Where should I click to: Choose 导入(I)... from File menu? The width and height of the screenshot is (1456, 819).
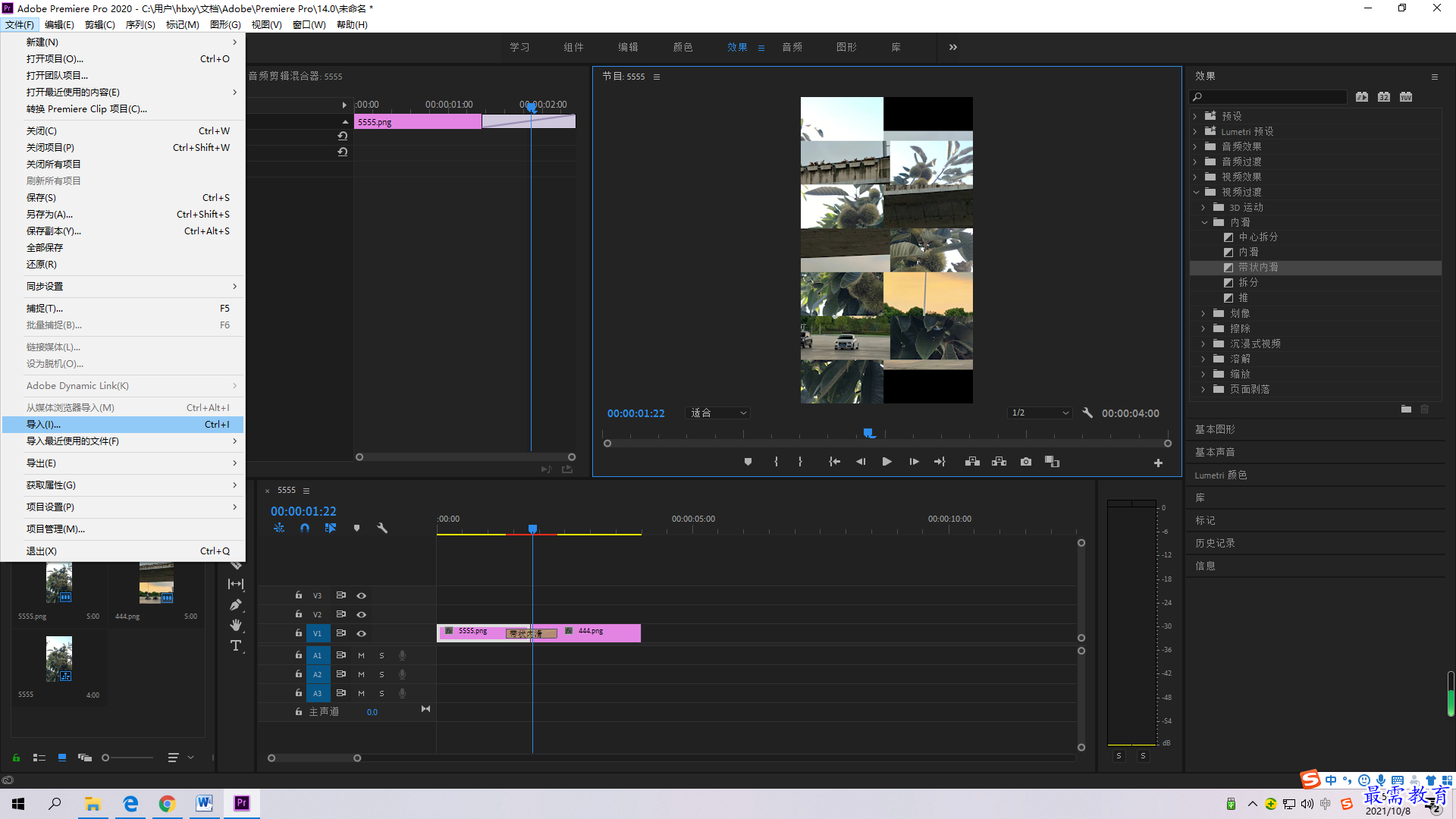123,425
